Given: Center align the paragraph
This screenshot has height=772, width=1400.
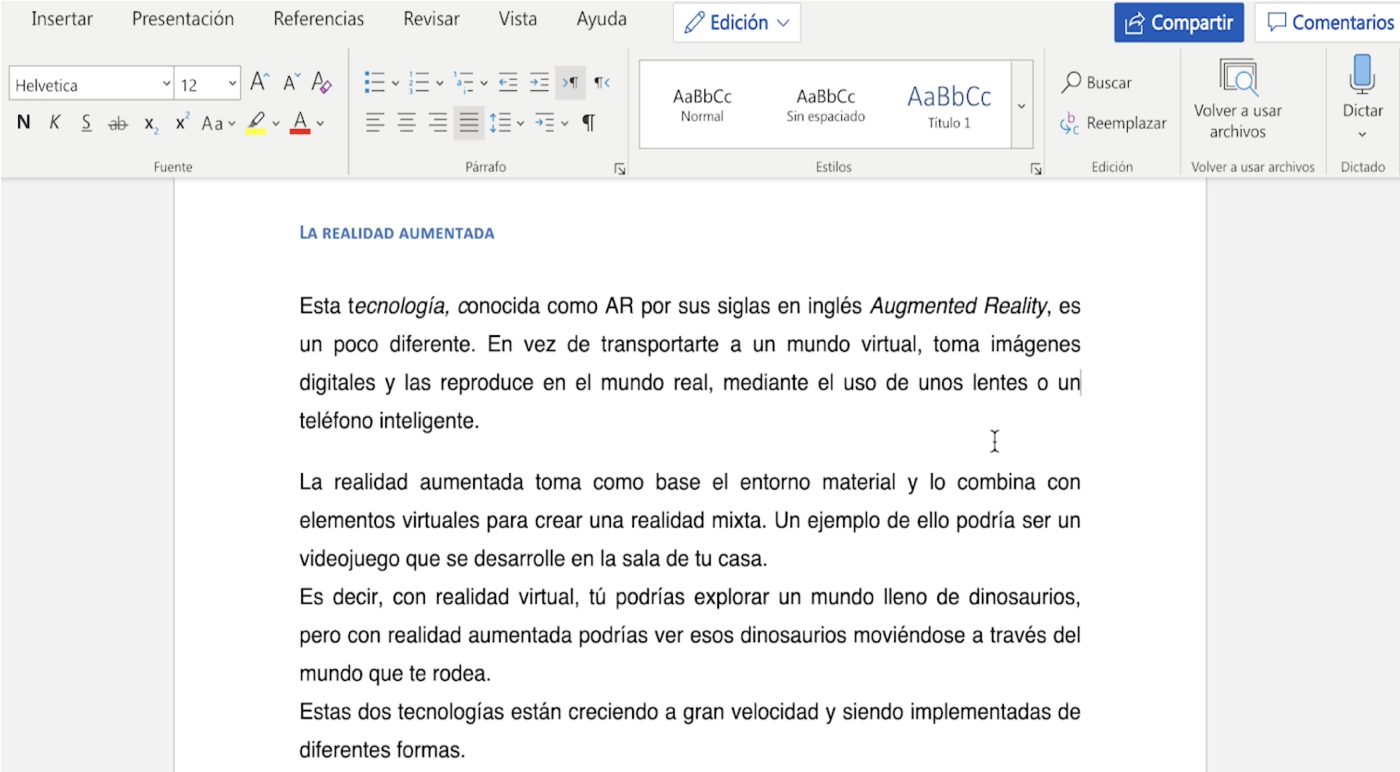Looking at the screenshot, I should [x=406, y=123].
